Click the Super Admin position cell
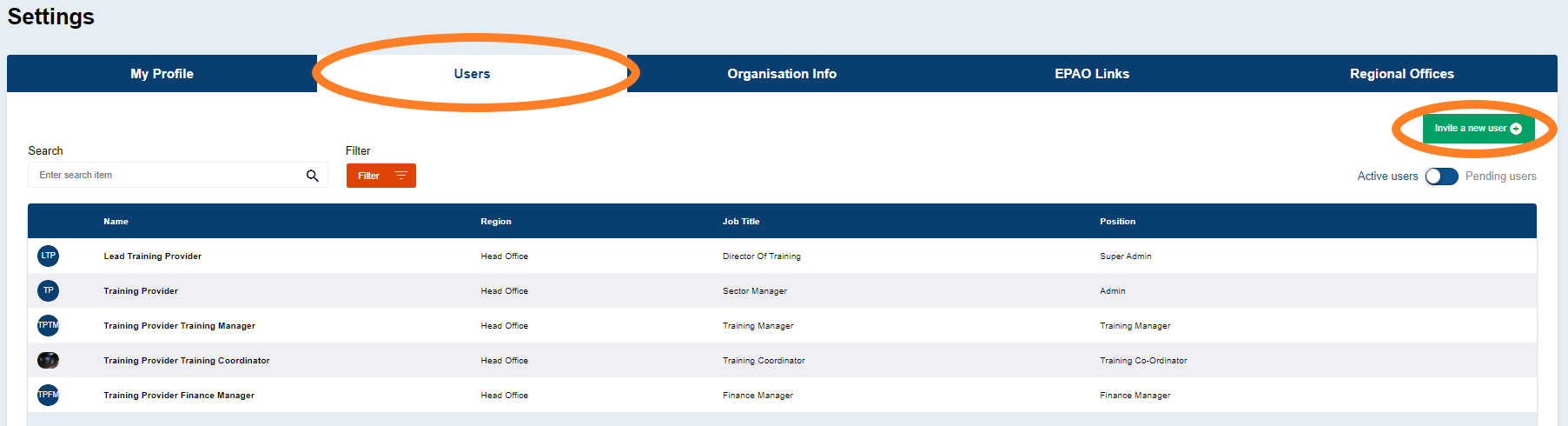The image size is (1568, 426). tap(1126, 256)
